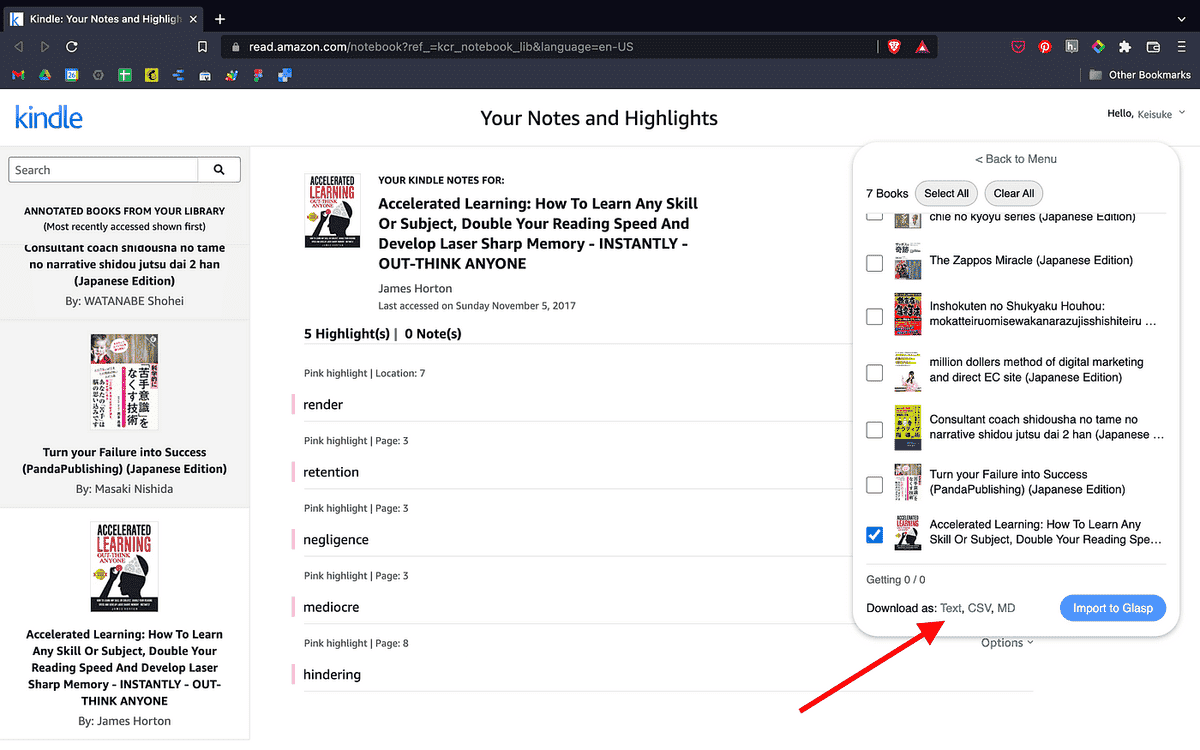Open the Brave Shields lion icon
The height and width of the screenshot is (750, 1200).
pos(895,46)
